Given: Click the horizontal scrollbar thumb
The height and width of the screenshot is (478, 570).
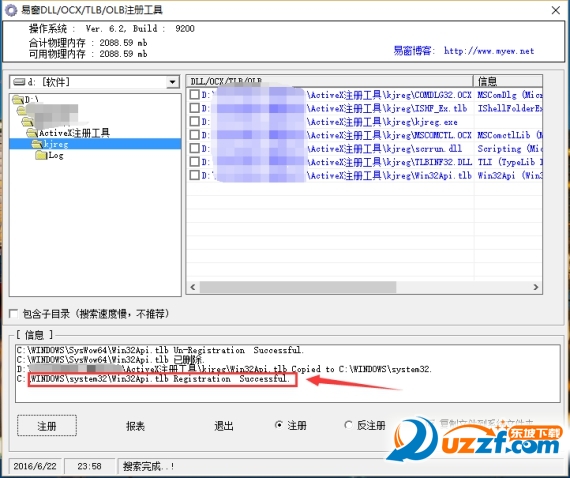Looking at the screenshot, I should 298,287.
